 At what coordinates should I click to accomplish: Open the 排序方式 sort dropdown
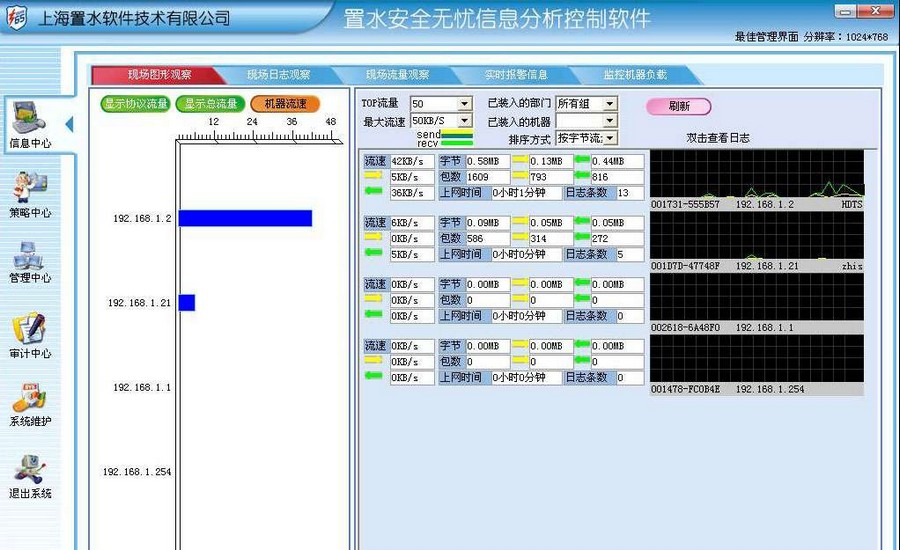pos(587,138)
